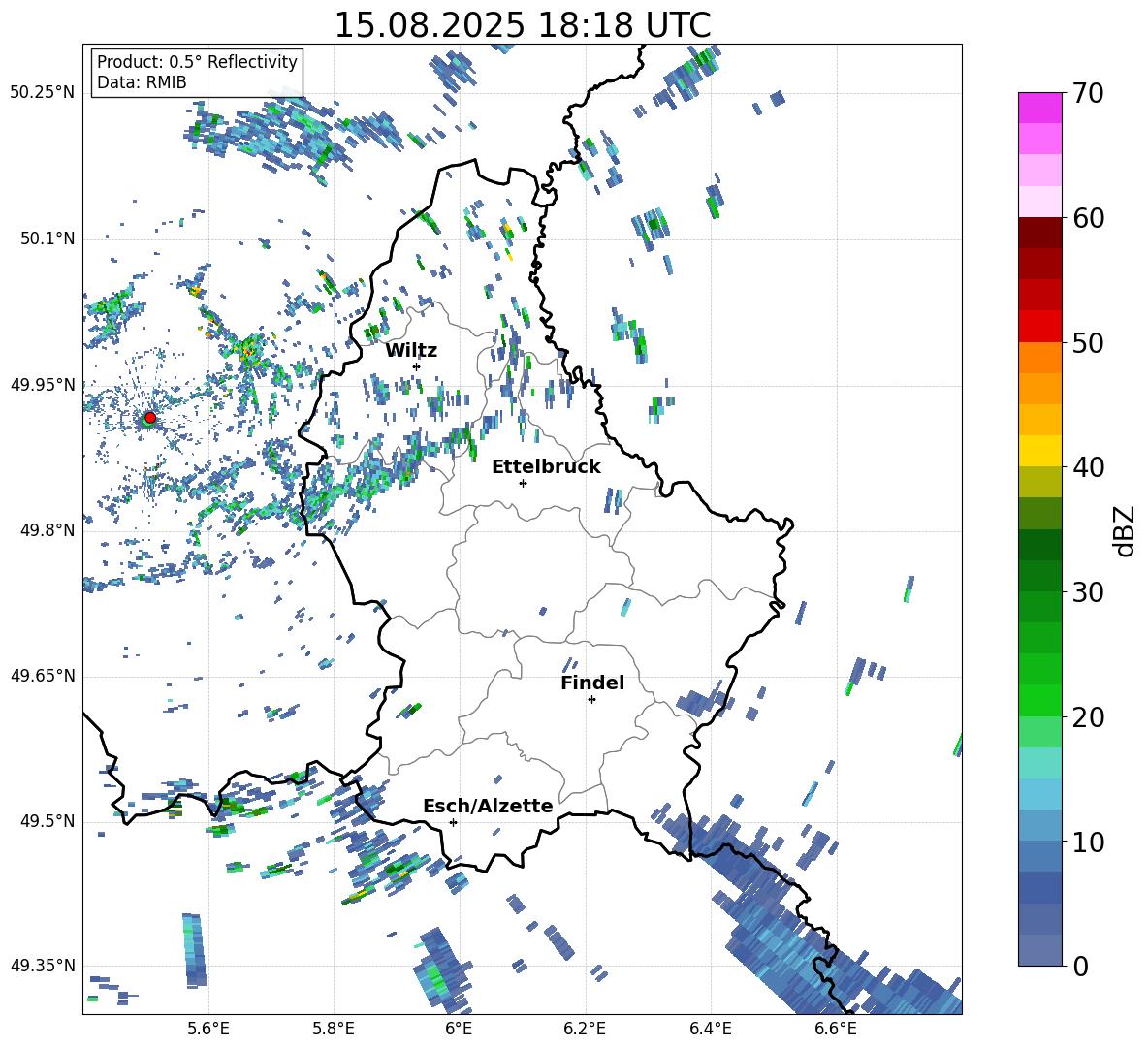Click the yellow colorbar segment at 40
The height and width of the screenshot is (1048, 1148).
coord(1039,451)
